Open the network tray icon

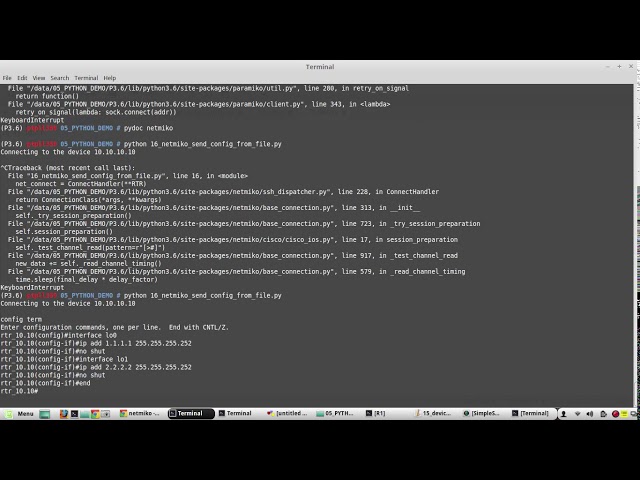click(x=577, y=414)
